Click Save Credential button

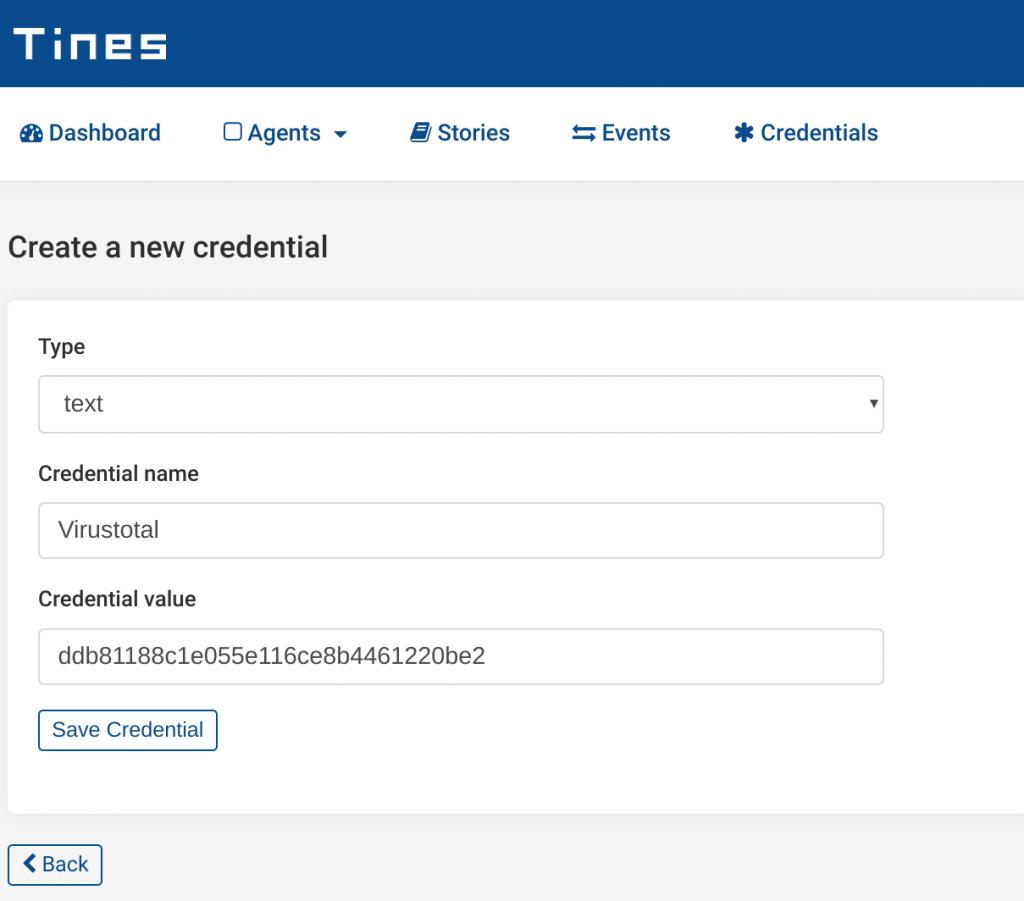[128, 730]
